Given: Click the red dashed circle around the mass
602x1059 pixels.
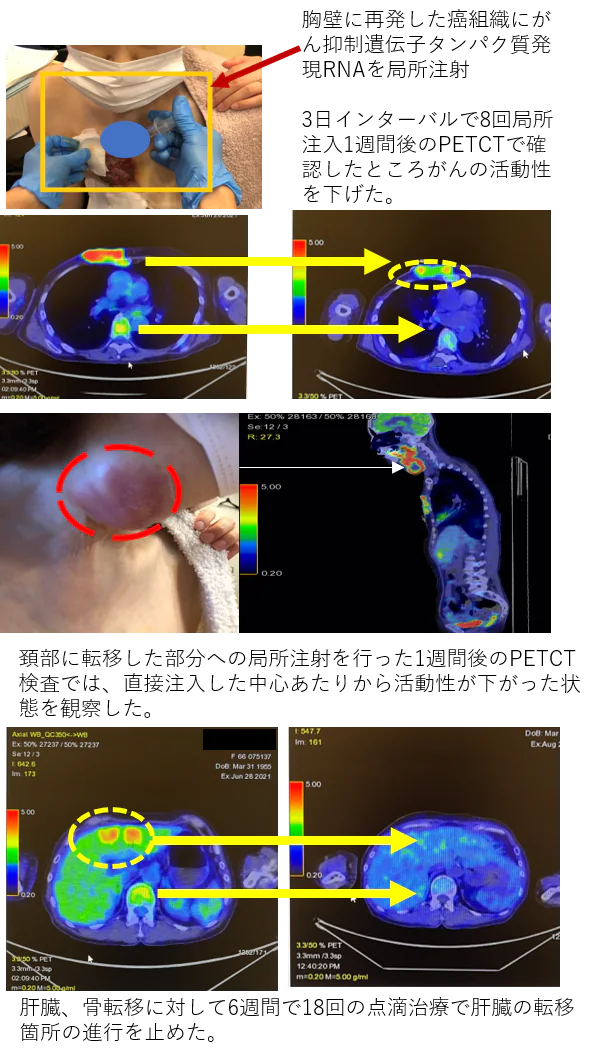Looking at the screenshot, I should point(119,491).
